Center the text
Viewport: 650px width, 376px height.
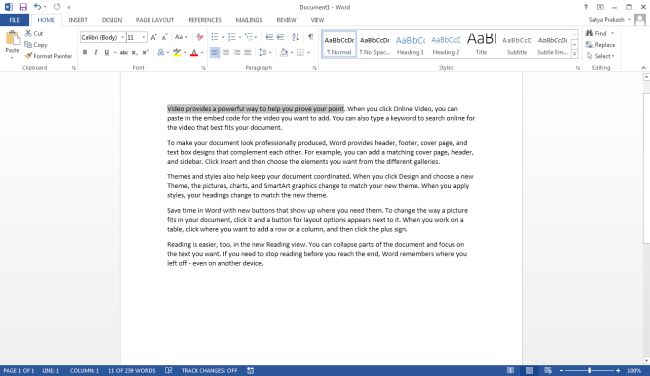click(226, 52)
